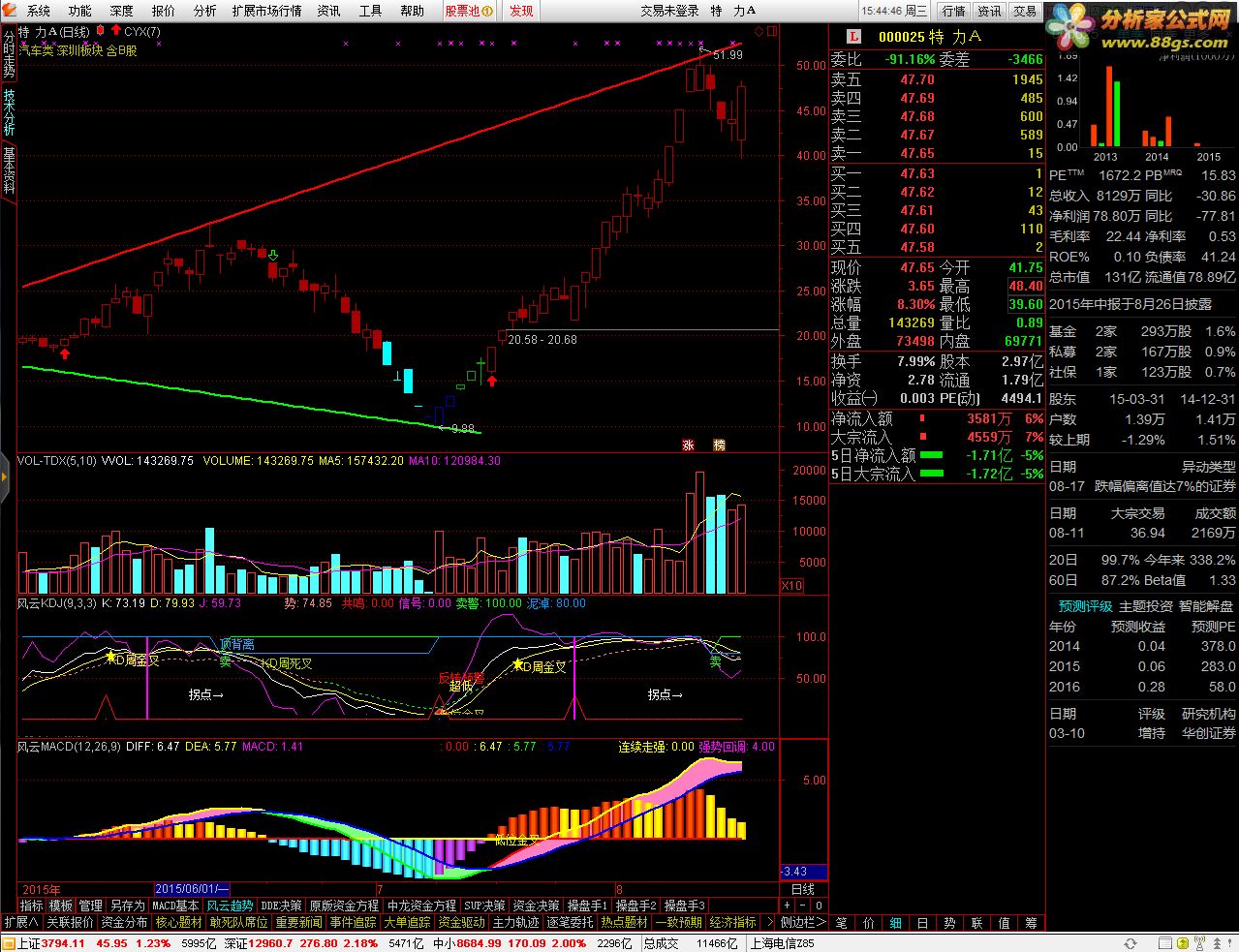Open the 核心题材 tab
Image resolution: width=1239 pixels, height=952 pixels.
point(178,923)
